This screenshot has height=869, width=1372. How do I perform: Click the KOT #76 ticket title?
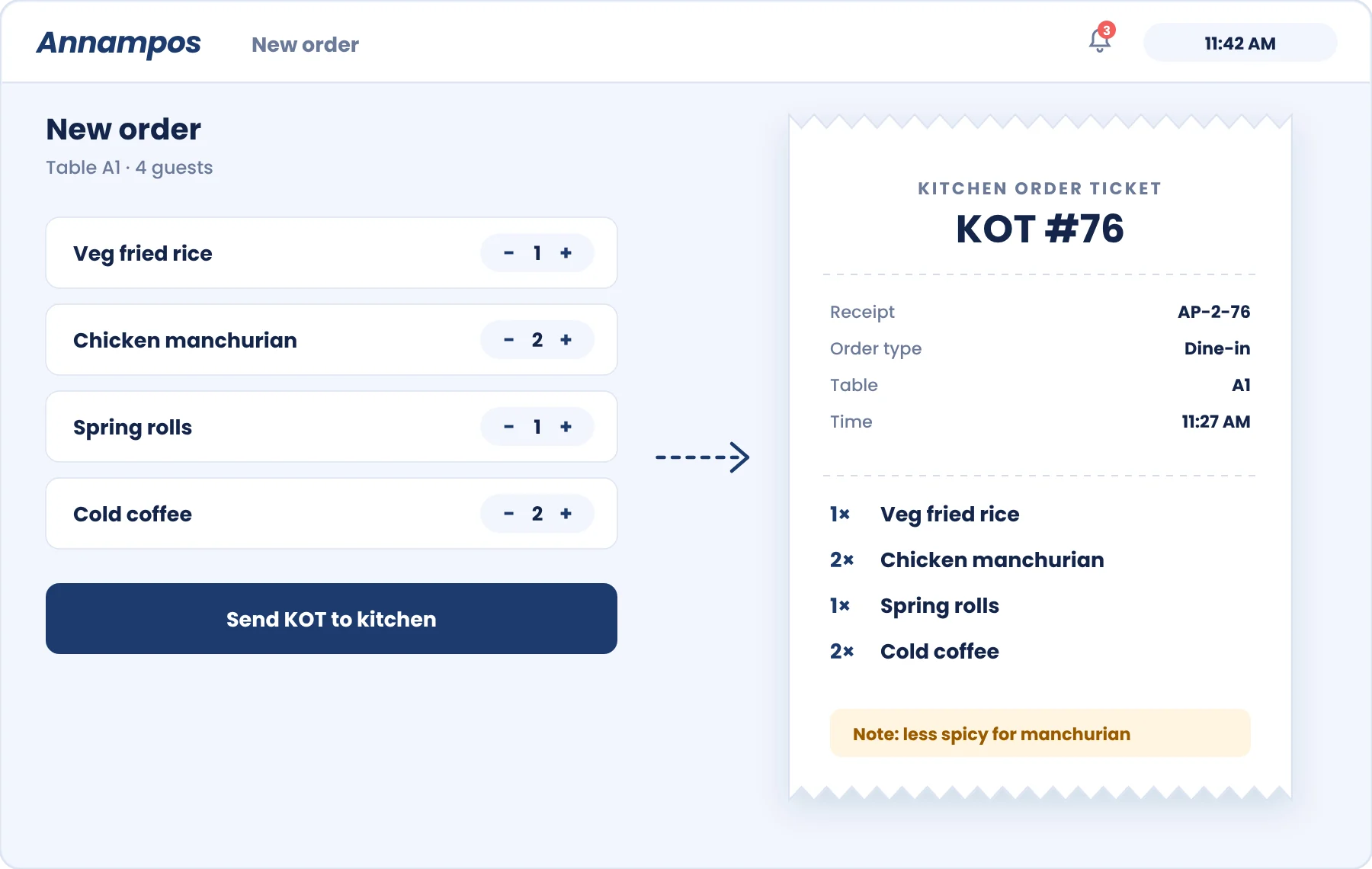click(1040, 229)
